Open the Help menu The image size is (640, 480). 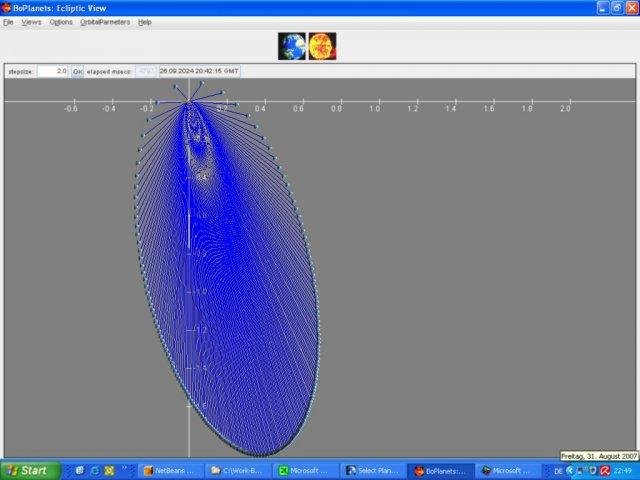pos(145,21)
